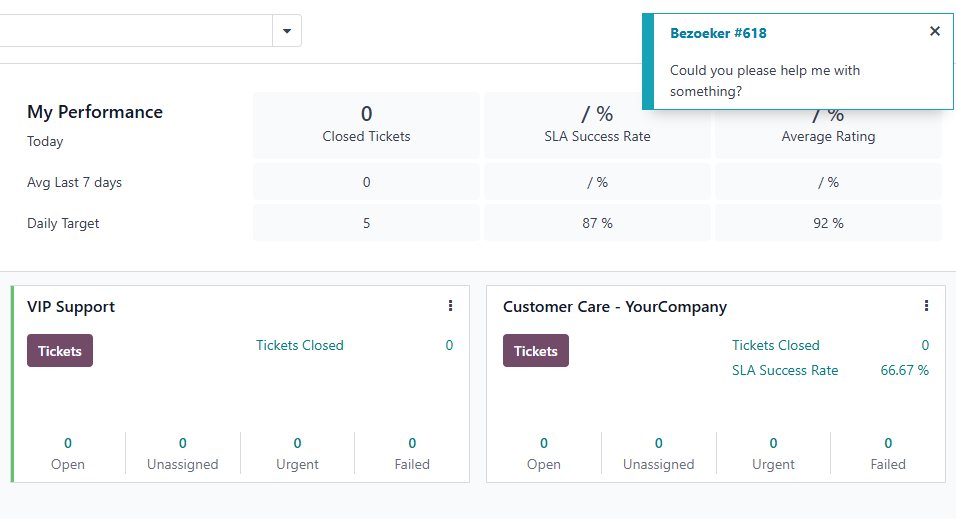View Unassigned tickets in VIP Support
956x519 pixels.
coord(182,453)
